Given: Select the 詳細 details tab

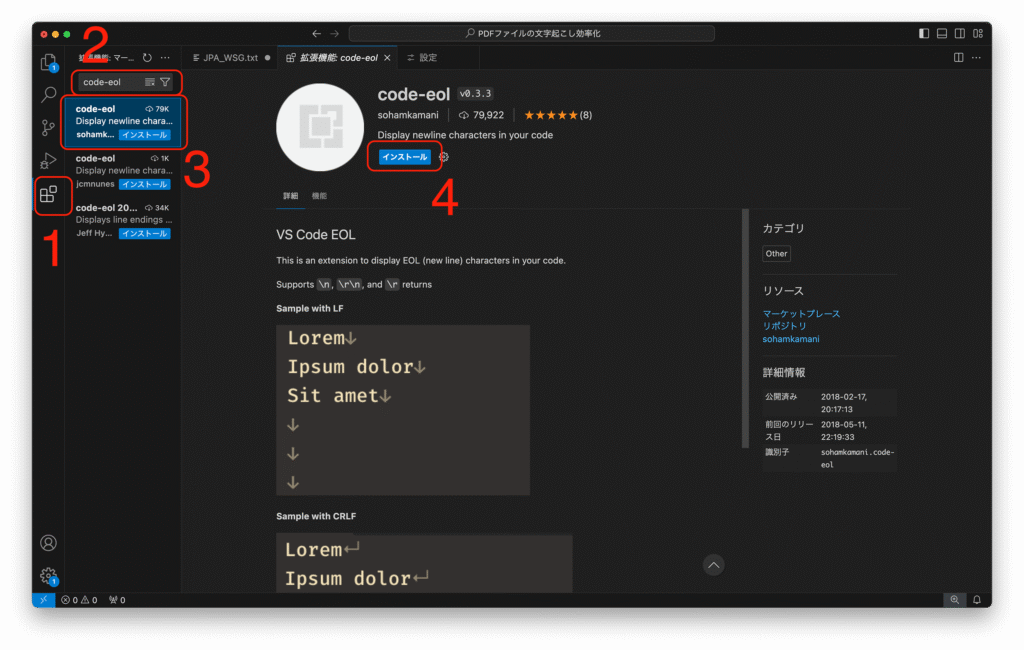Looking at the screenshot, I should (291, 196).
